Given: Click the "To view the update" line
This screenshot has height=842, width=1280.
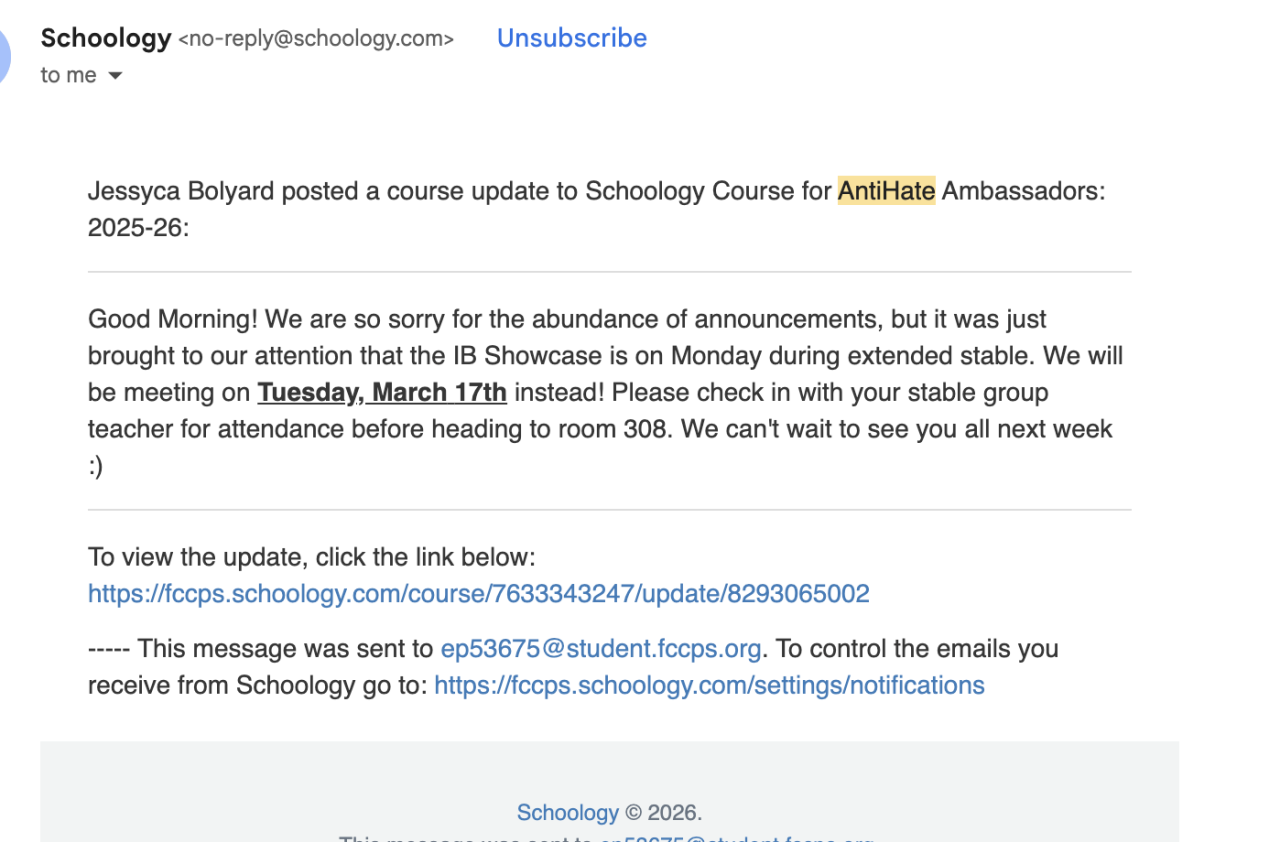Looking at the screenshot, I should coord(311,557).
